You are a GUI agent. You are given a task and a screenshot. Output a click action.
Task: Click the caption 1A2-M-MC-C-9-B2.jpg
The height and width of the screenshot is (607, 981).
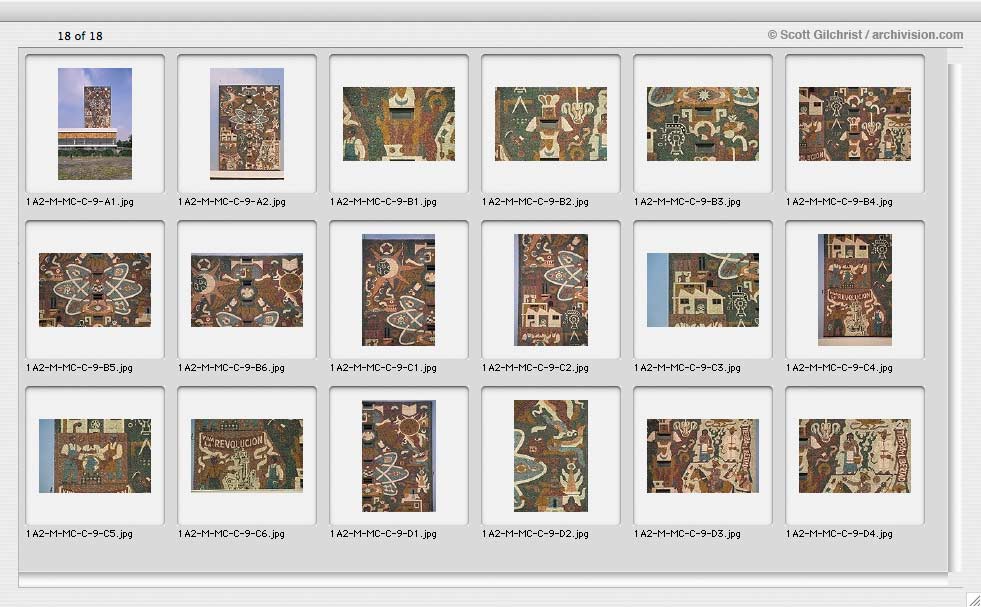click(536, 201)
